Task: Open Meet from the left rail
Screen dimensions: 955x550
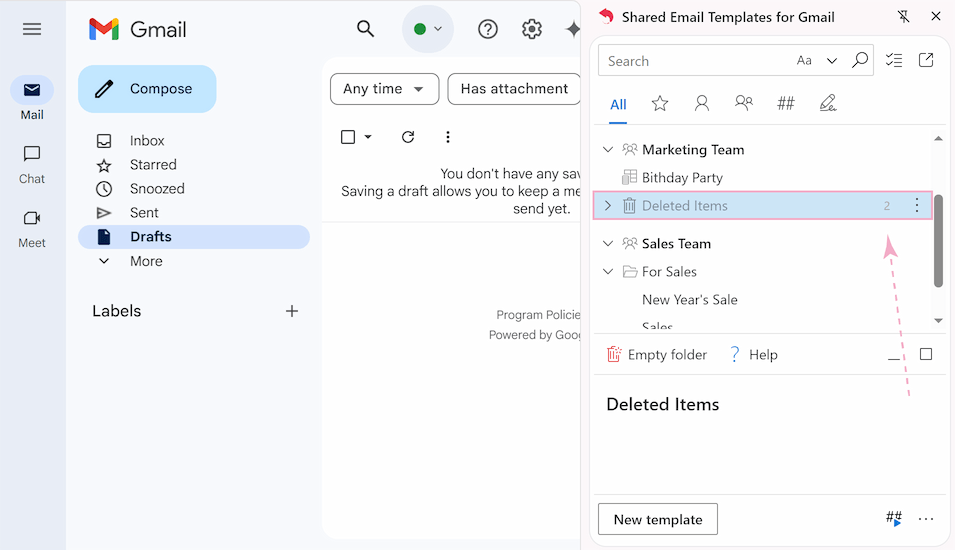Action: [x=32, y=228]
